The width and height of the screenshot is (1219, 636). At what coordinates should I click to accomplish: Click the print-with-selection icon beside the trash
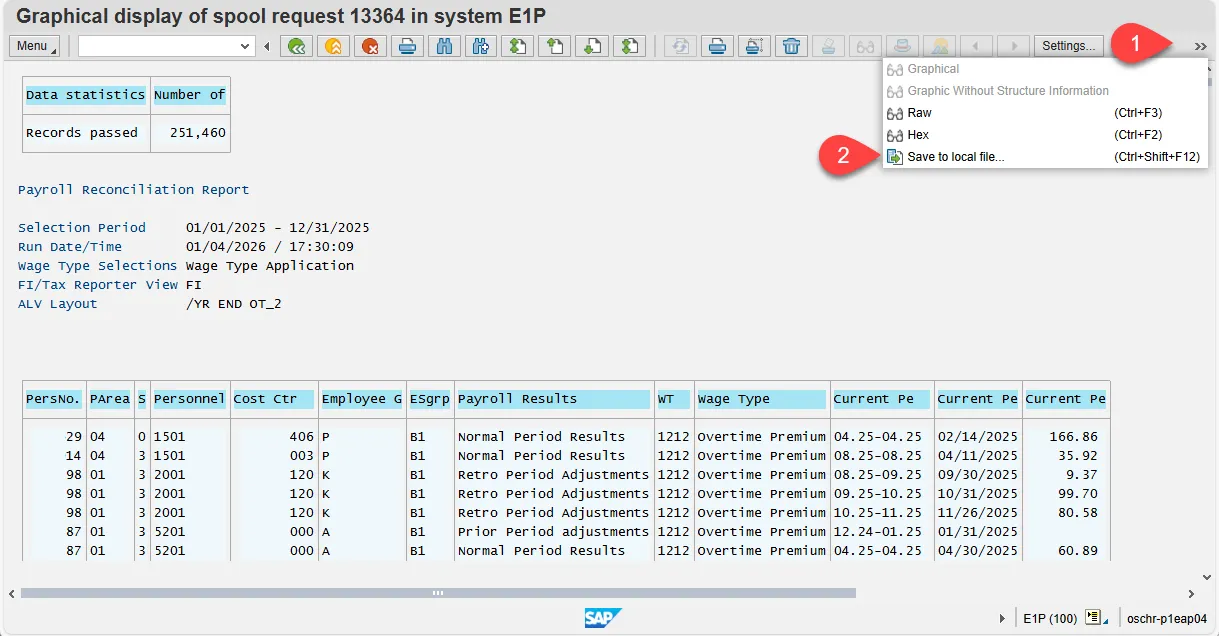(x=754, y=46)
